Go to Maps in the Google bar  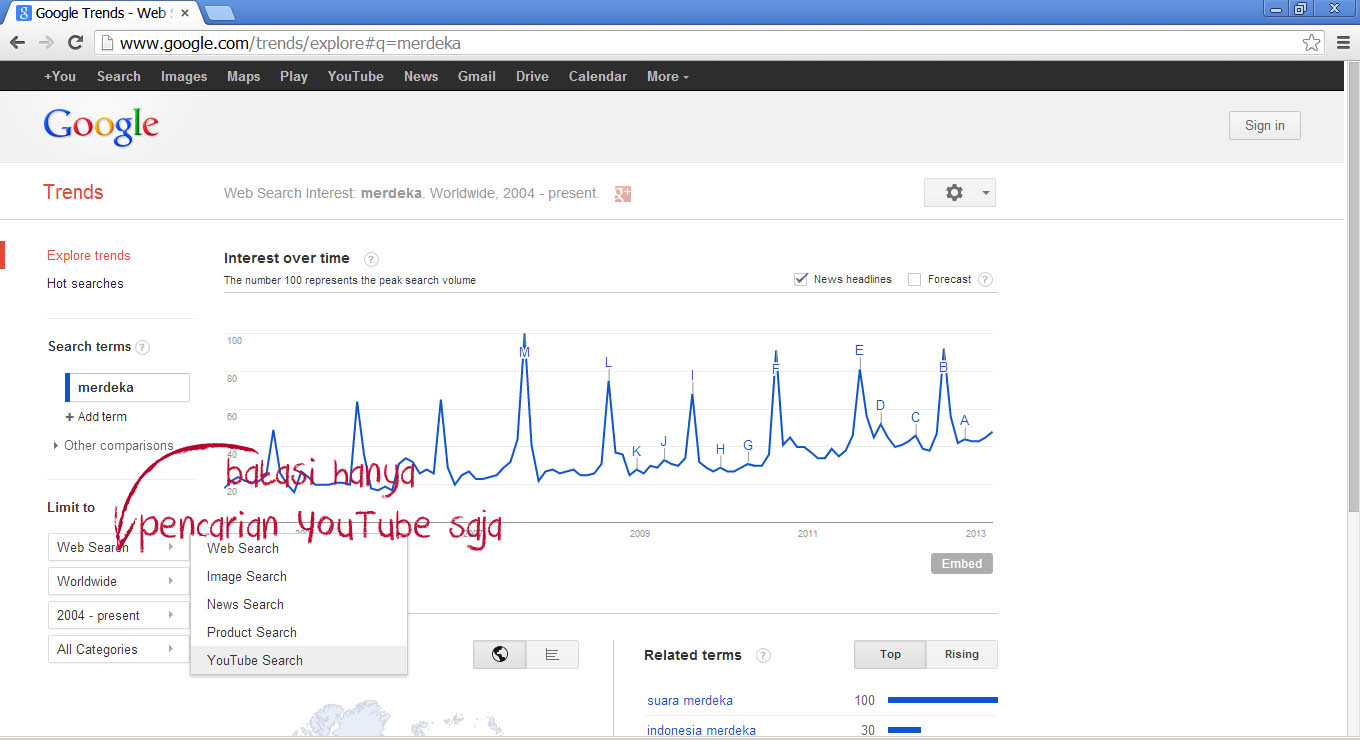[243, 76]
